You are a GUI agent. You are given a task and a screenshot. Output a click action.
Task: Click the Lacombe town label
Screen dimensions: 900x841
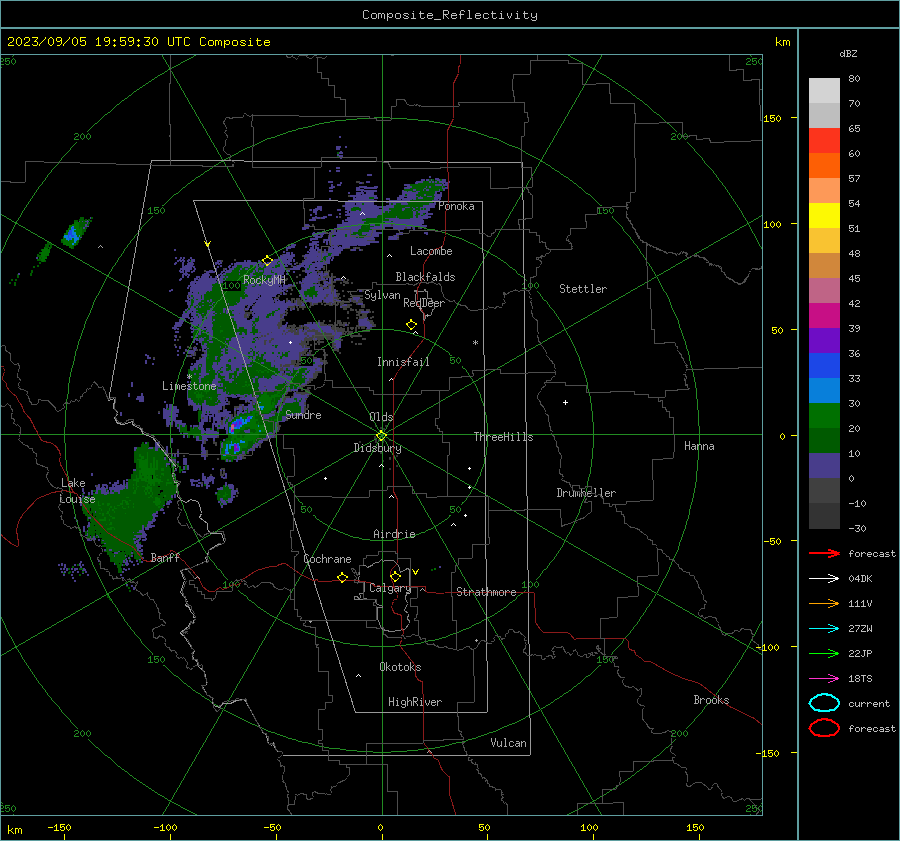click(431, 251)
